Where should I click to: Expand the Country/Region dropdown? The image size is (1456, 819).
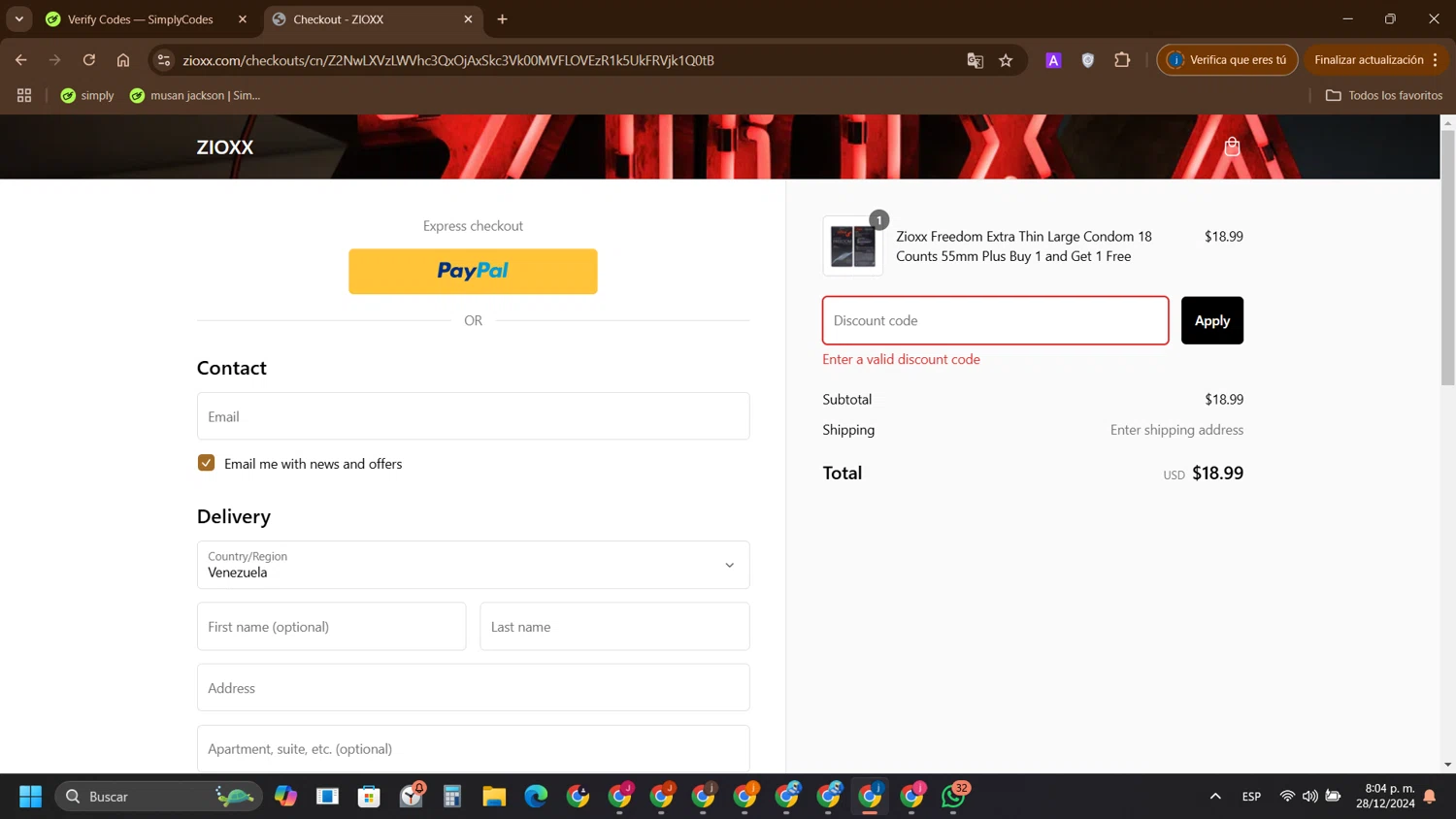tap(473, 565)
